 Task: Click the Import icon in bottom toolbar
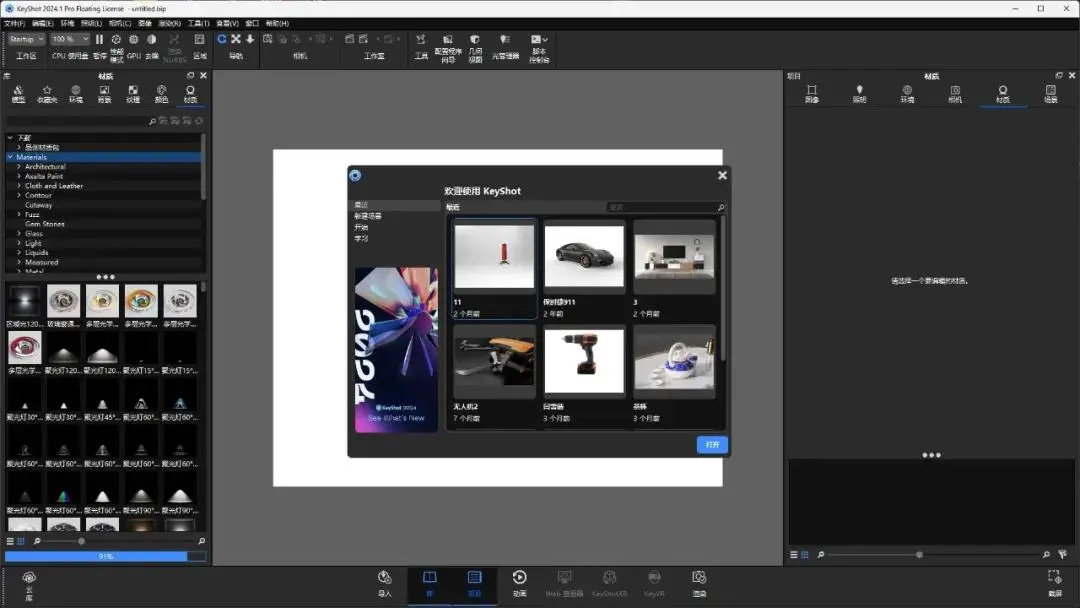tap(384, 583)
